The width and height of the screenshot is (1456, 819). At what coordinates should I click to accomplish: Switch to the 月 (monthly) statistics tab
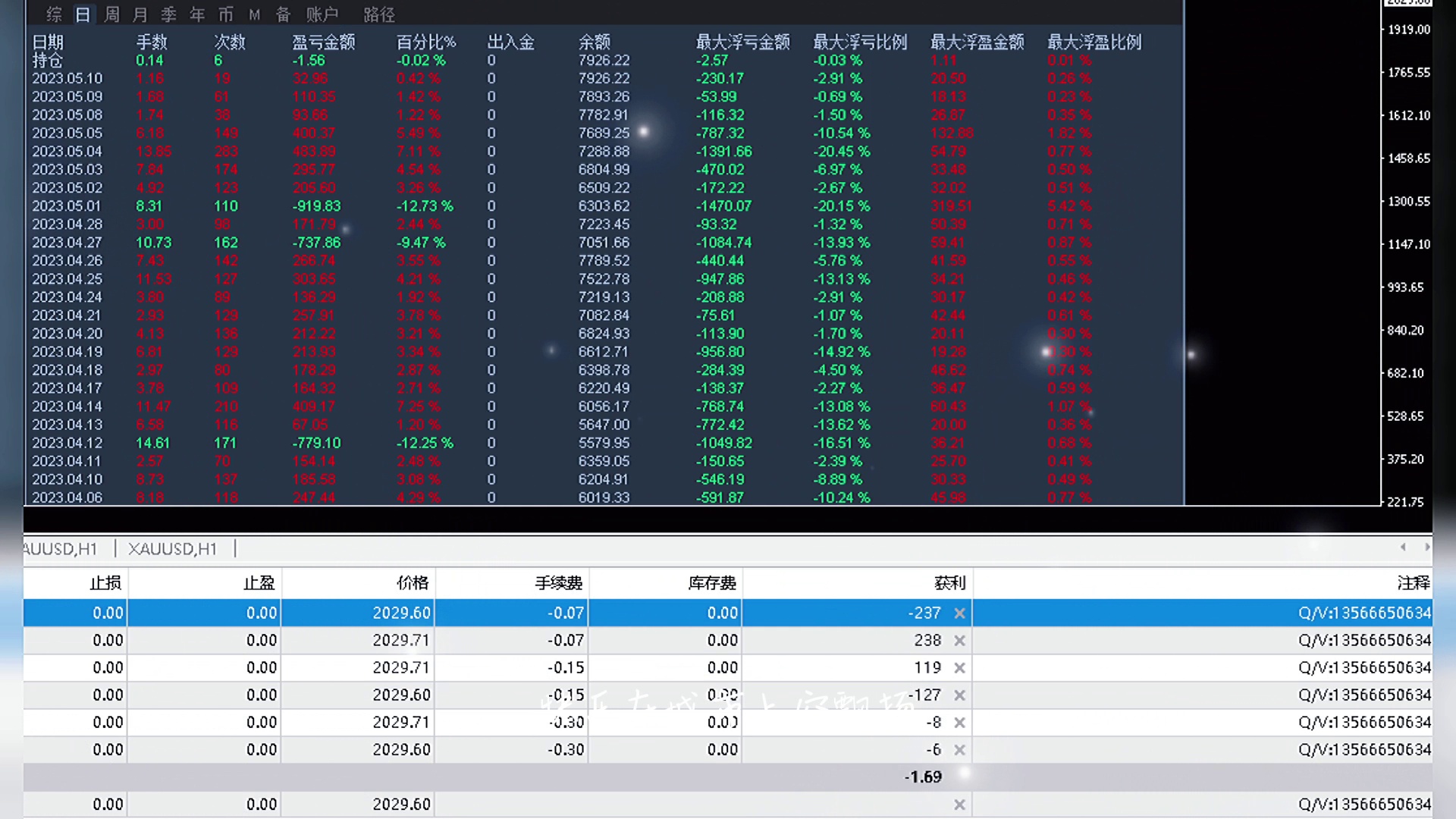(x=140, y=14)
